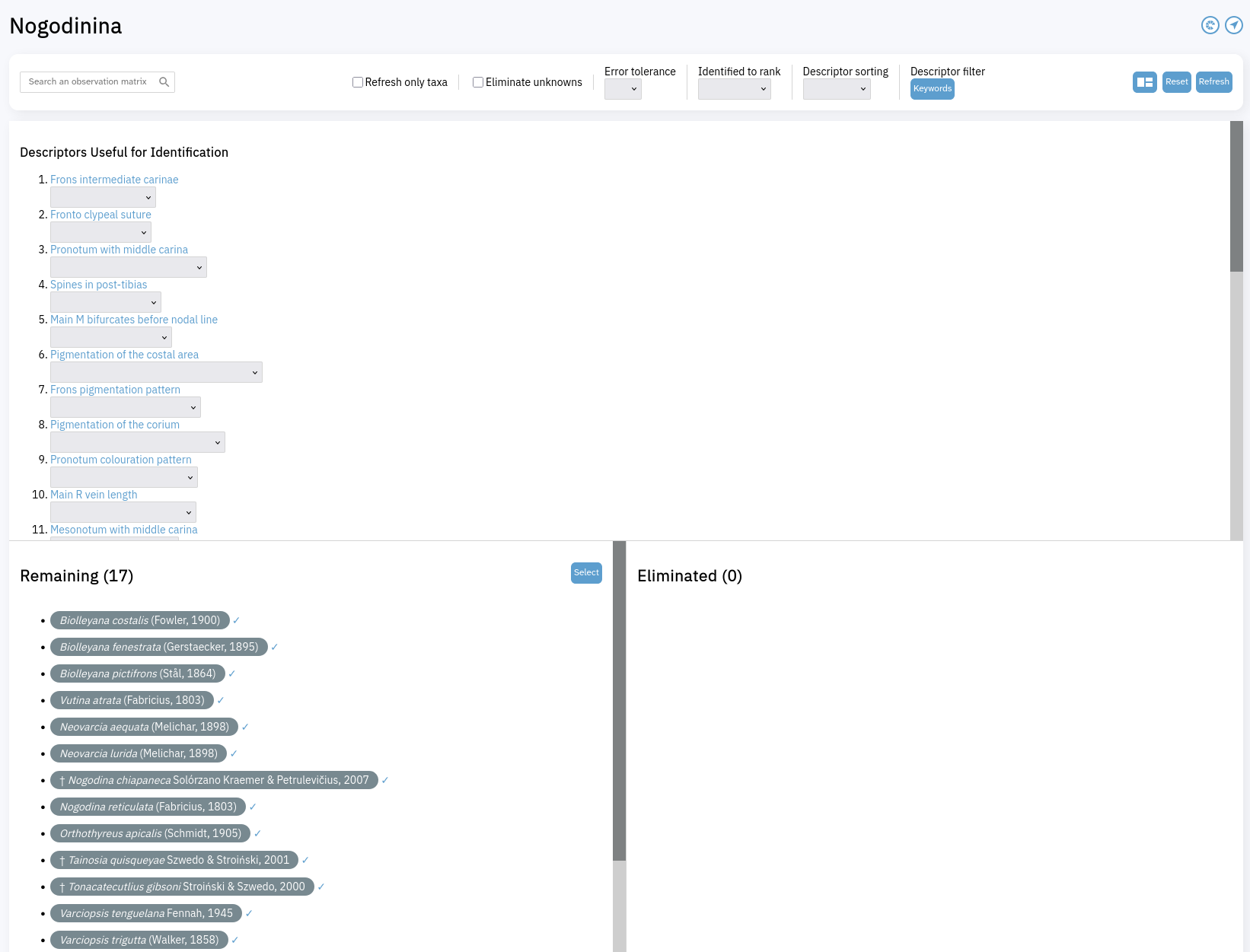This screenshot has height=952, width=1250.
Task: Open the Error tolerance dropdown
Action: click(623, 90)
